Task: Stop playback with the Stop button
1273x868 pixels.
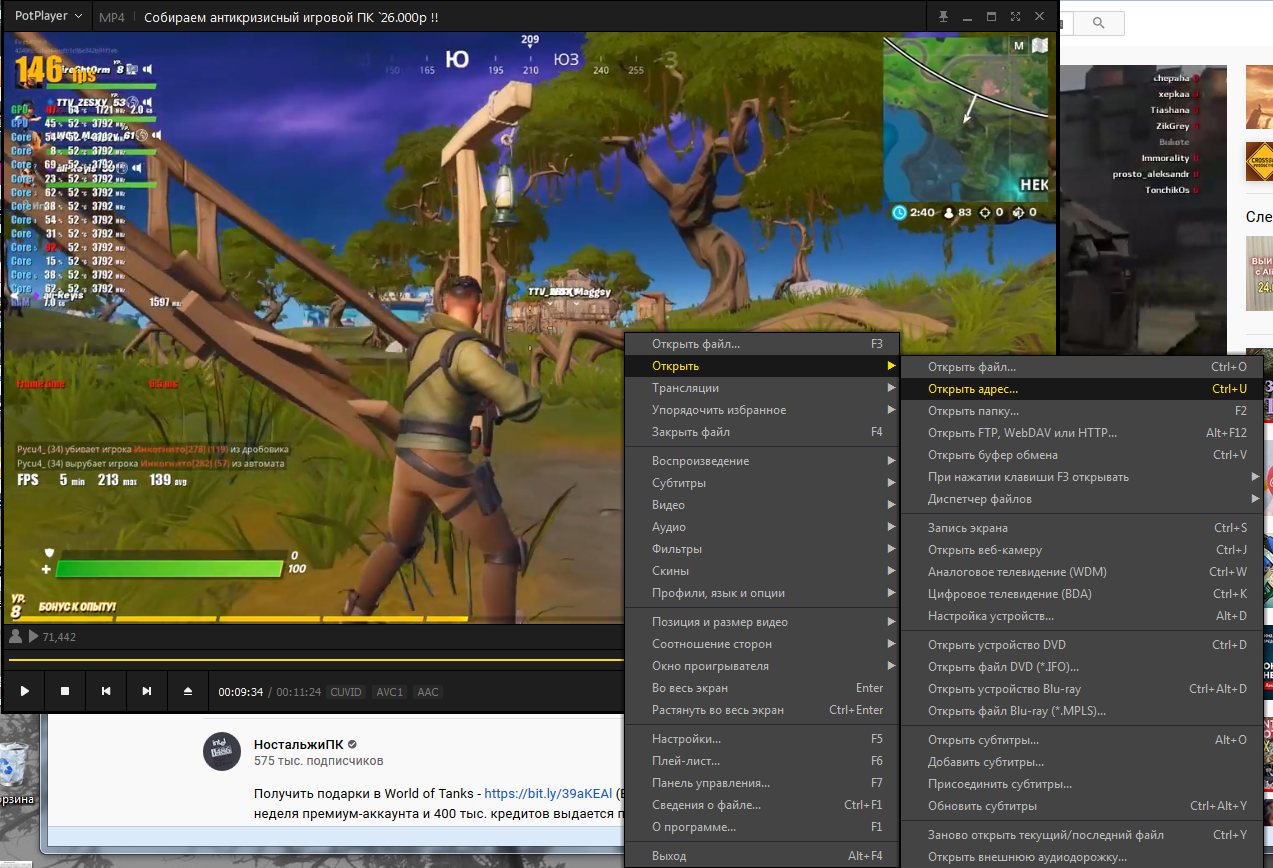Action: point(65,691)
